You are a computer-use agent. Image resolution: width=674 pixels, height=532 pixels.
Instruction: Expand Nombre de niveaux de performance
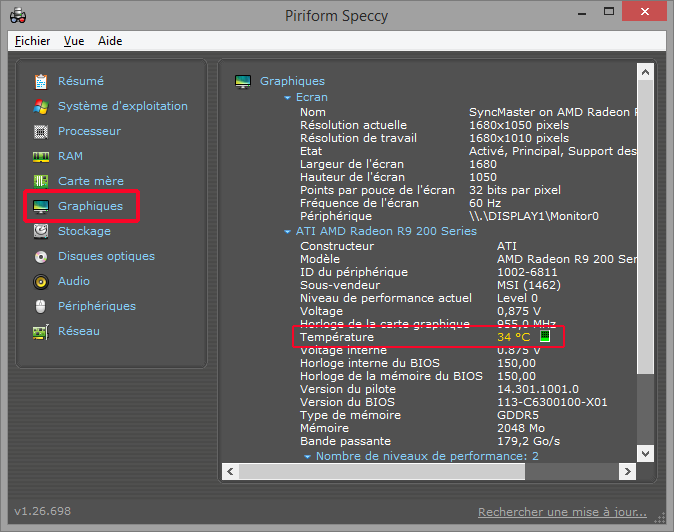coord(308,456)
